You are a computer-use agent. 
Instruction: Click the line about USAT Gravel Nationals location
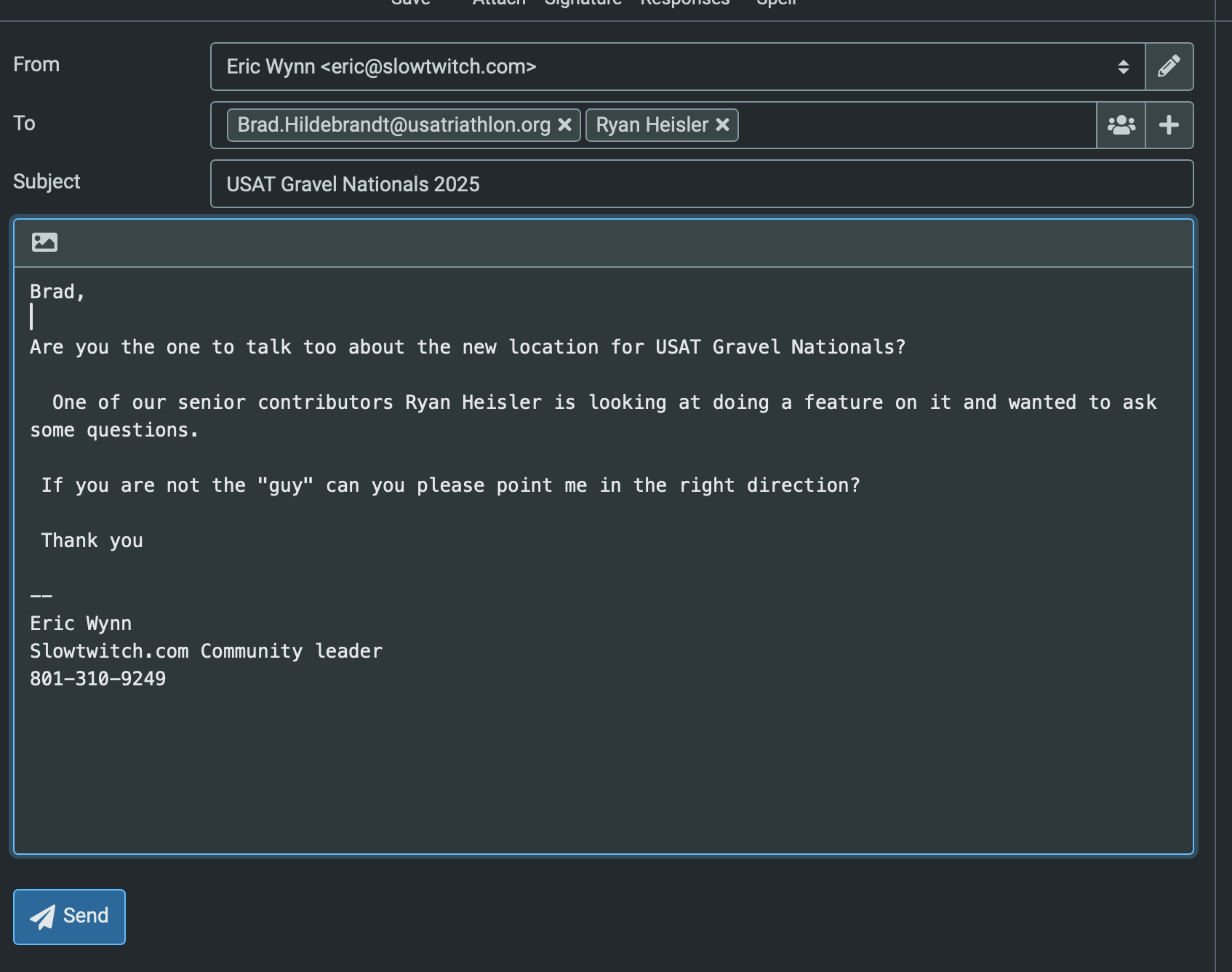click(468, 347)
